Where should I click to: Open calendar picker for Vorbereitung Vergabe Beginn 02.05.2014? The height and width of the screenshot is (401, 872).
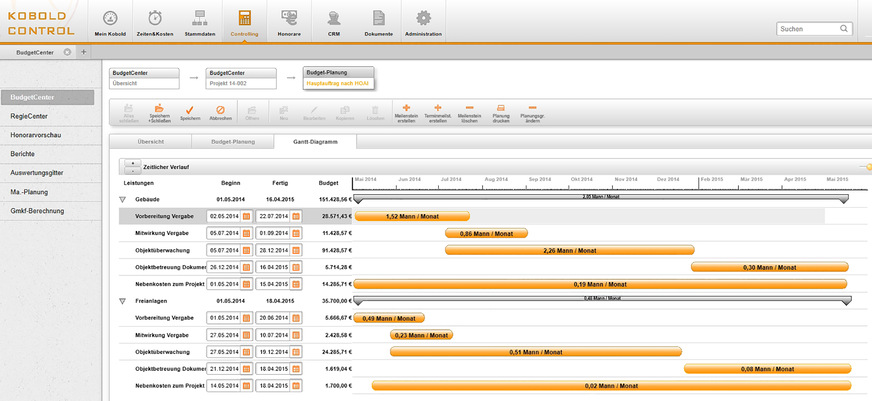click(x=246, y=216)
